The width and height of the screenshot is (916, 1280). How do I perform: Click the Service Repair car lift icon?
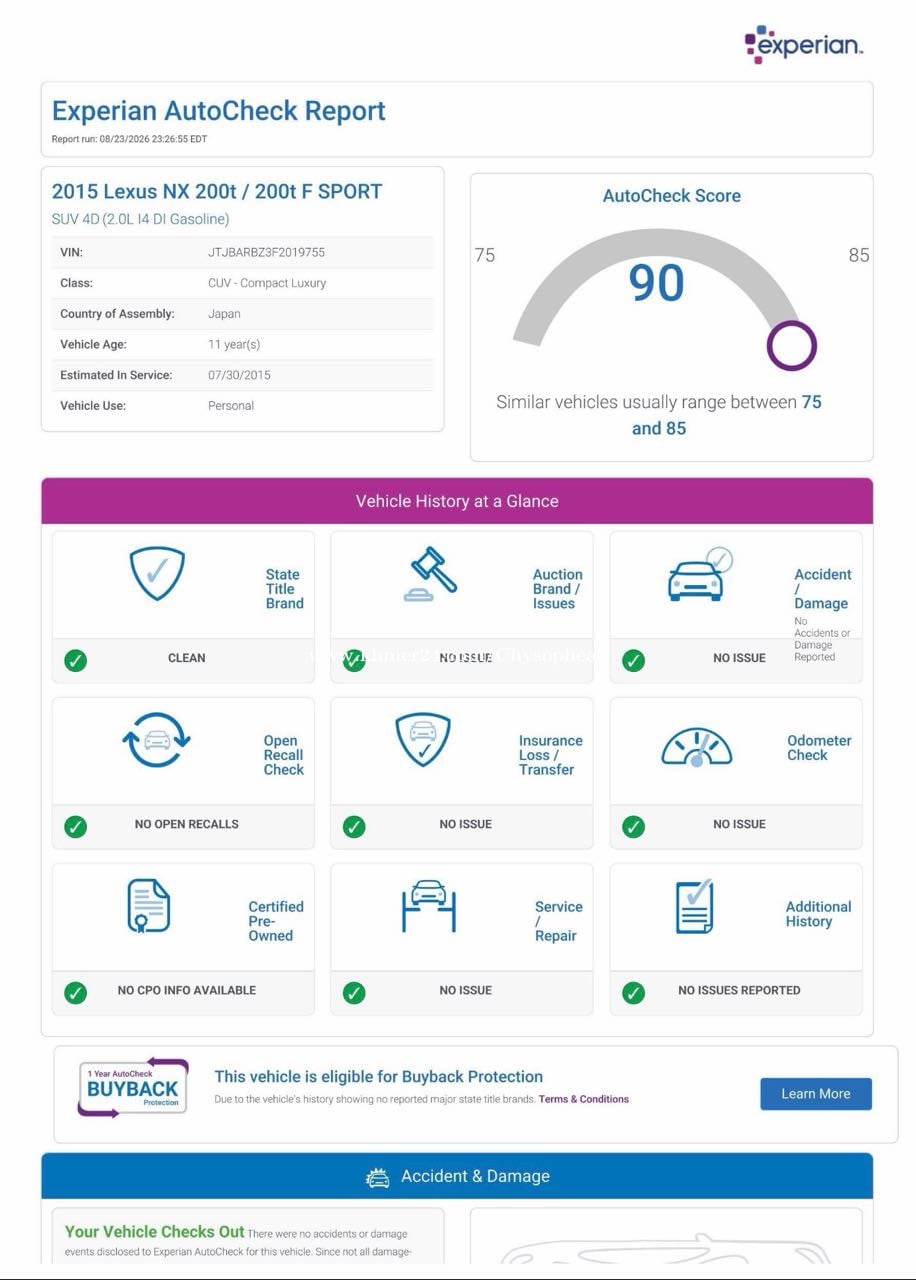(429, 906)
